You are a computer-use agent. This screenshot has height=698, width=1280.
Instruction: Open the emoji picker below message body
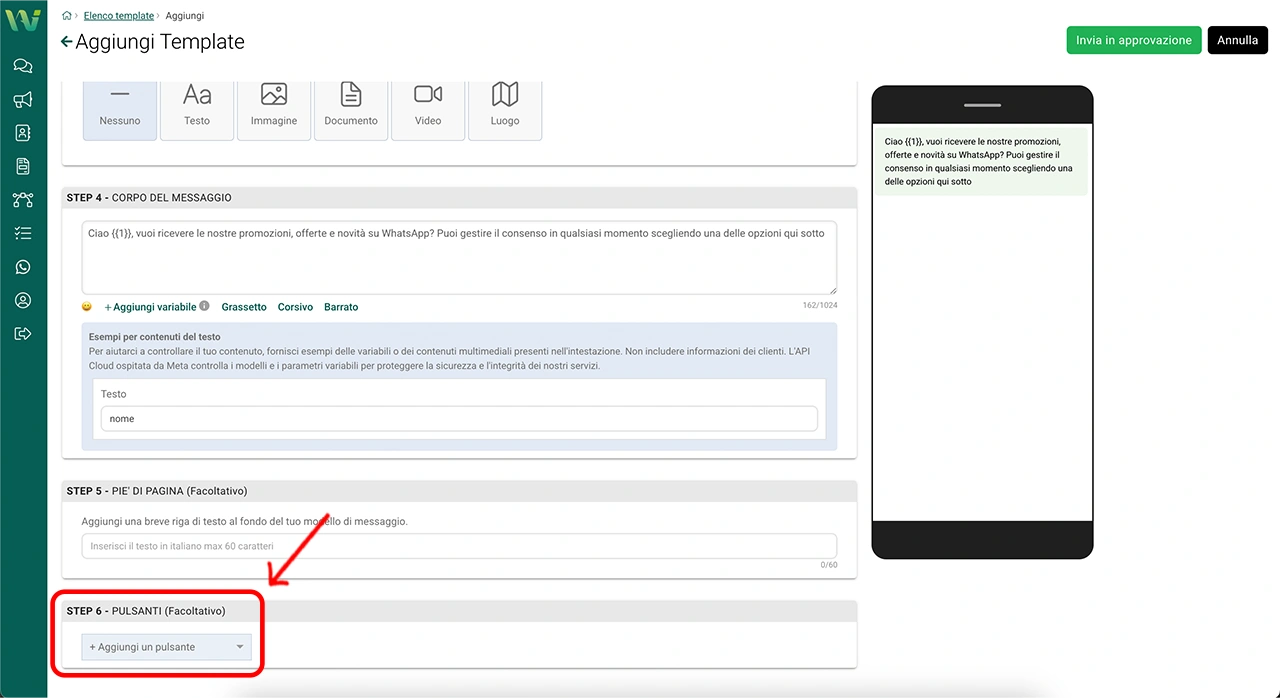pyautogui.click(x=87, y=307)
